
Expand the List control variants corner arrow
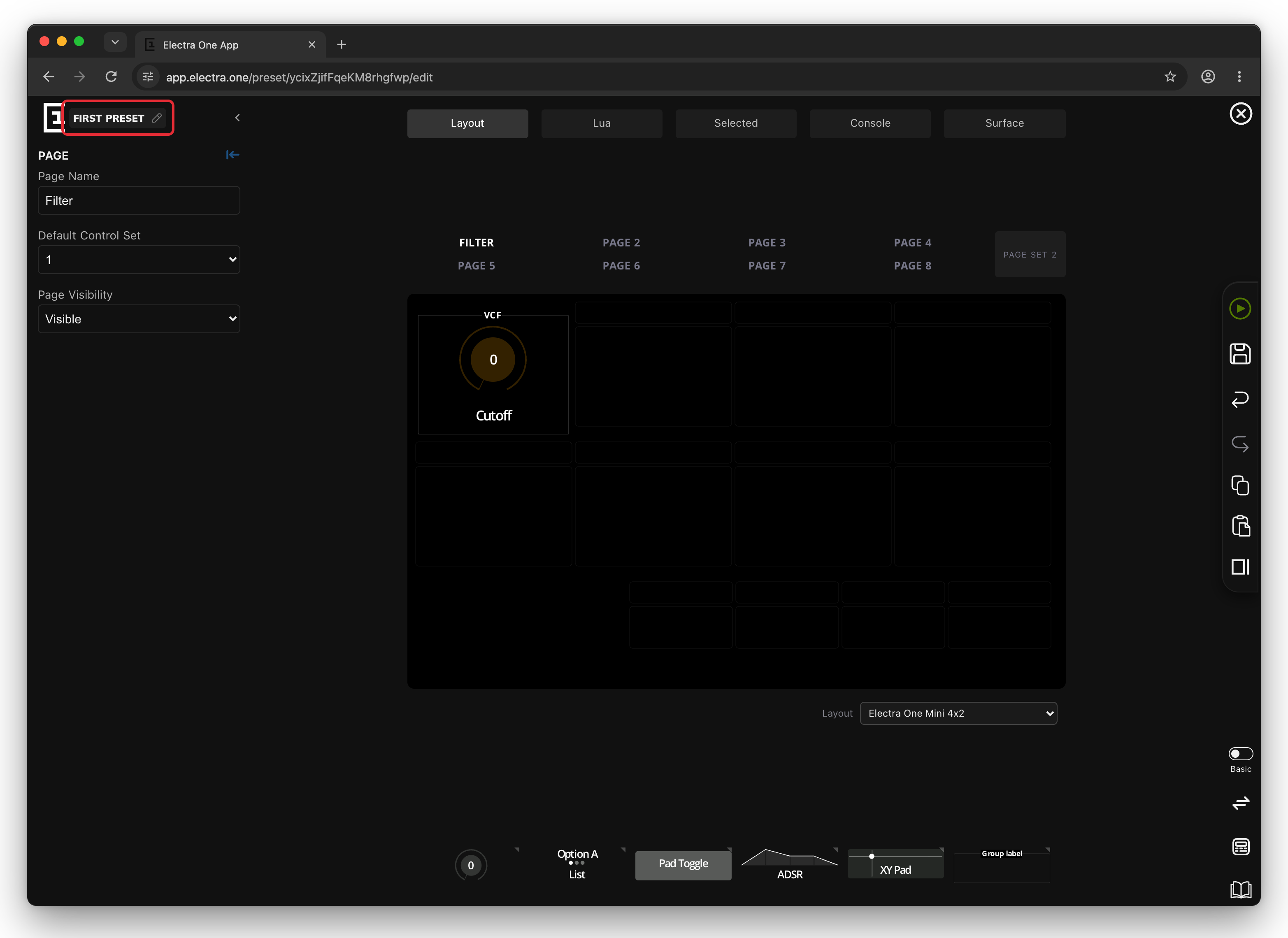click(623, 850)
